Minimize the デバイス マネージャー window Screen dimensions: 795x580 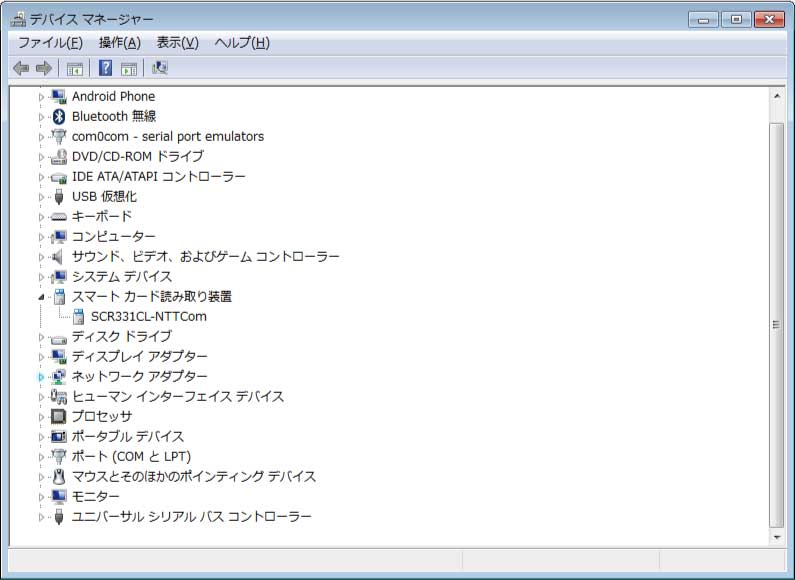704,20
